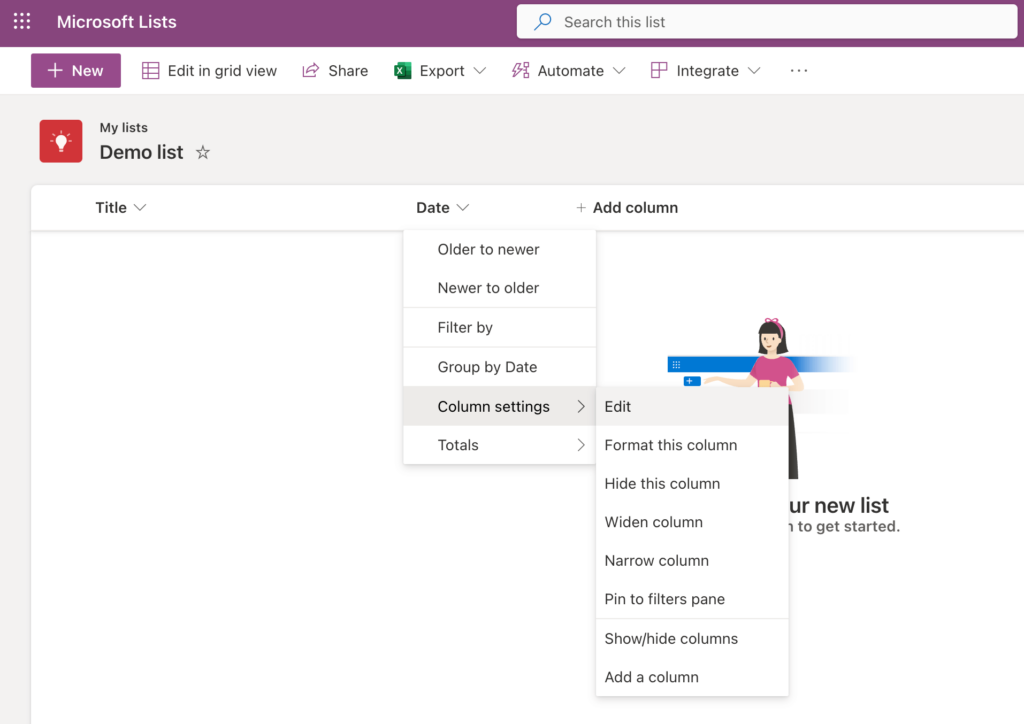Select Add a column submenu item
1024x724 pixels.
(692, 677)
